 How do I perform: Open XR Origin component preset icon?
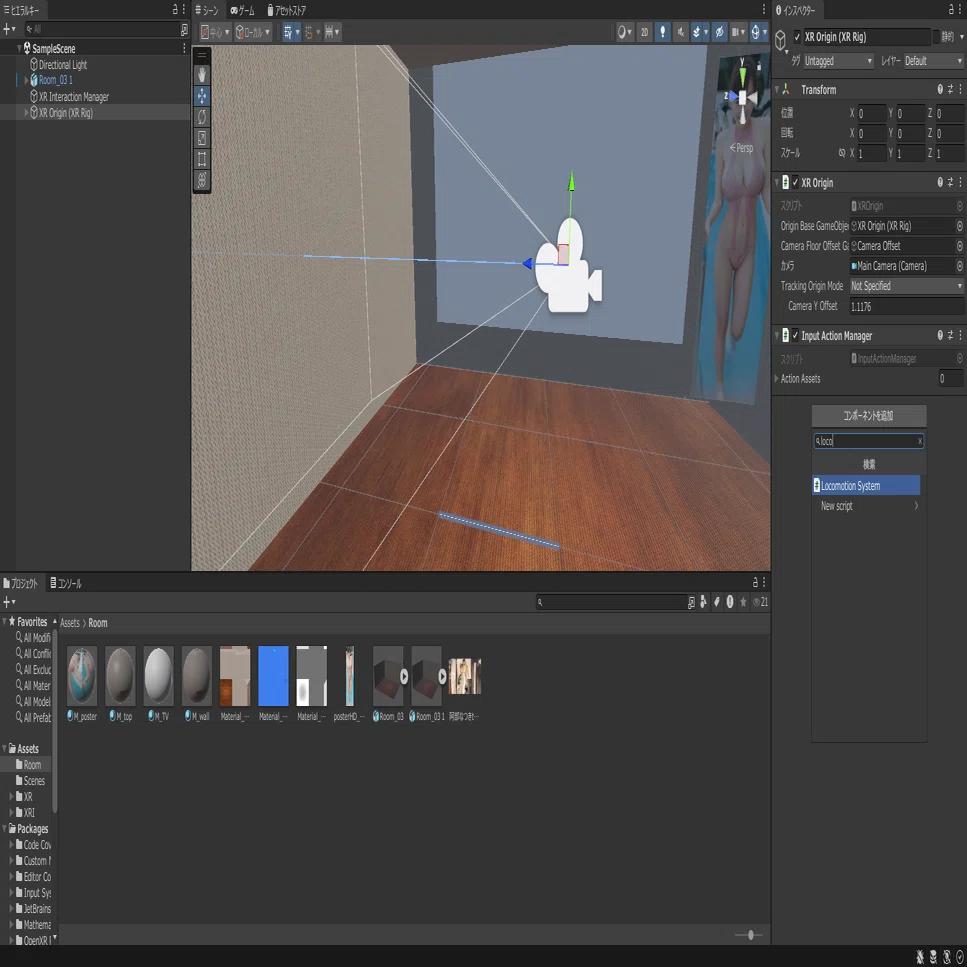(x=950, y=183)
